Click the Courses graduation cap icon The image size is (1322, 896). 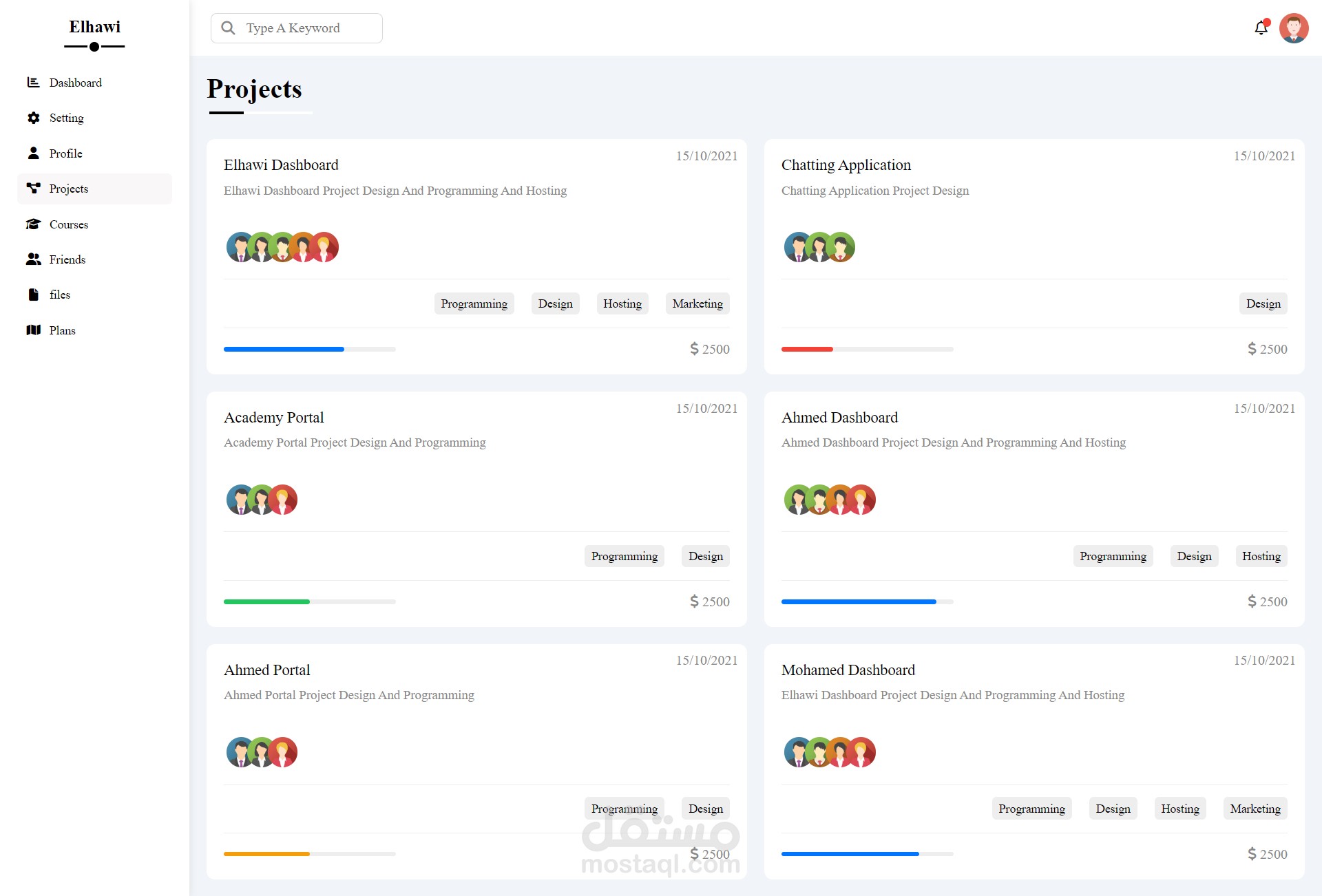coord(33,224)
